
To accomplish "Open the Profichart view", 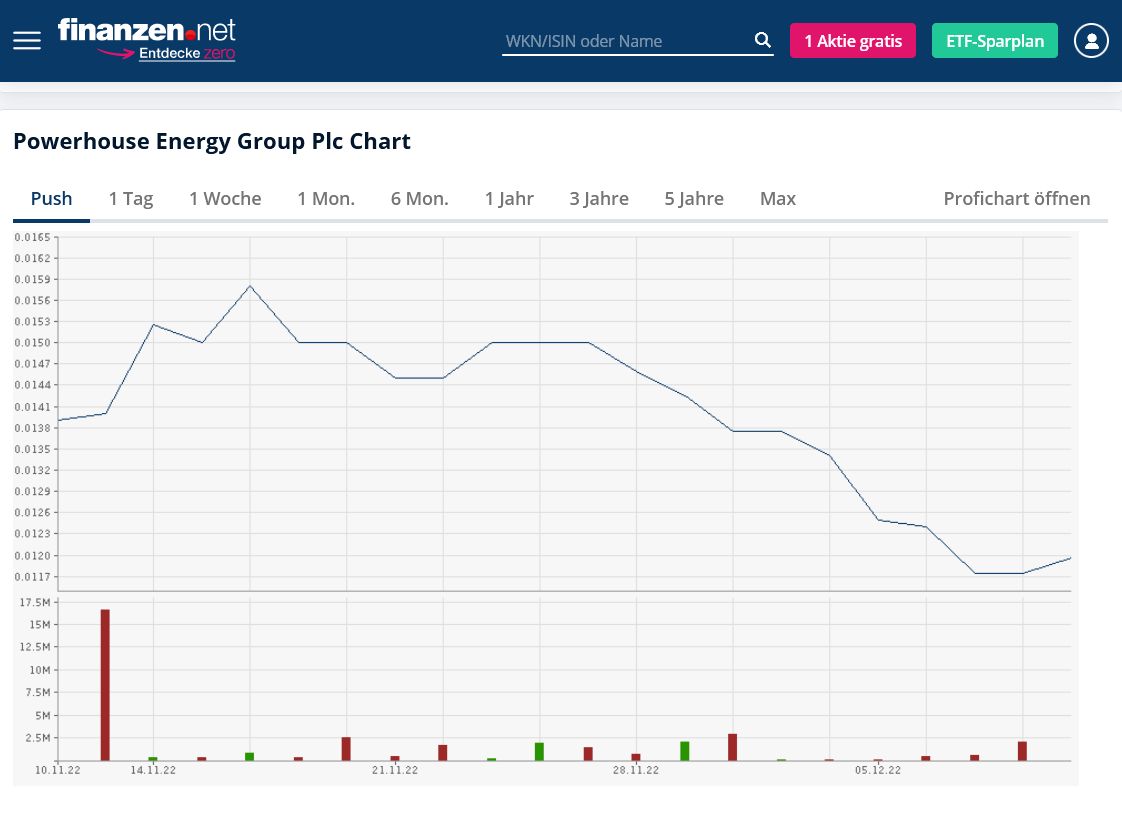I will coord(1016,198).
